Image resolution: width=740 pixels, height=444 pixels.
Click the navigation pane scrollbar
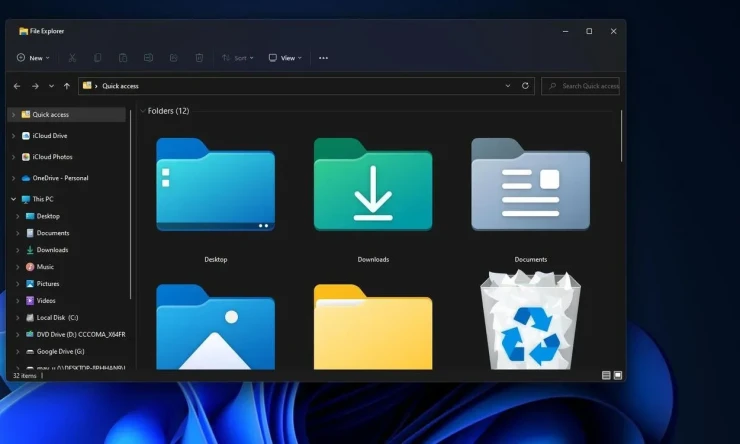click(x=131, y=204)
